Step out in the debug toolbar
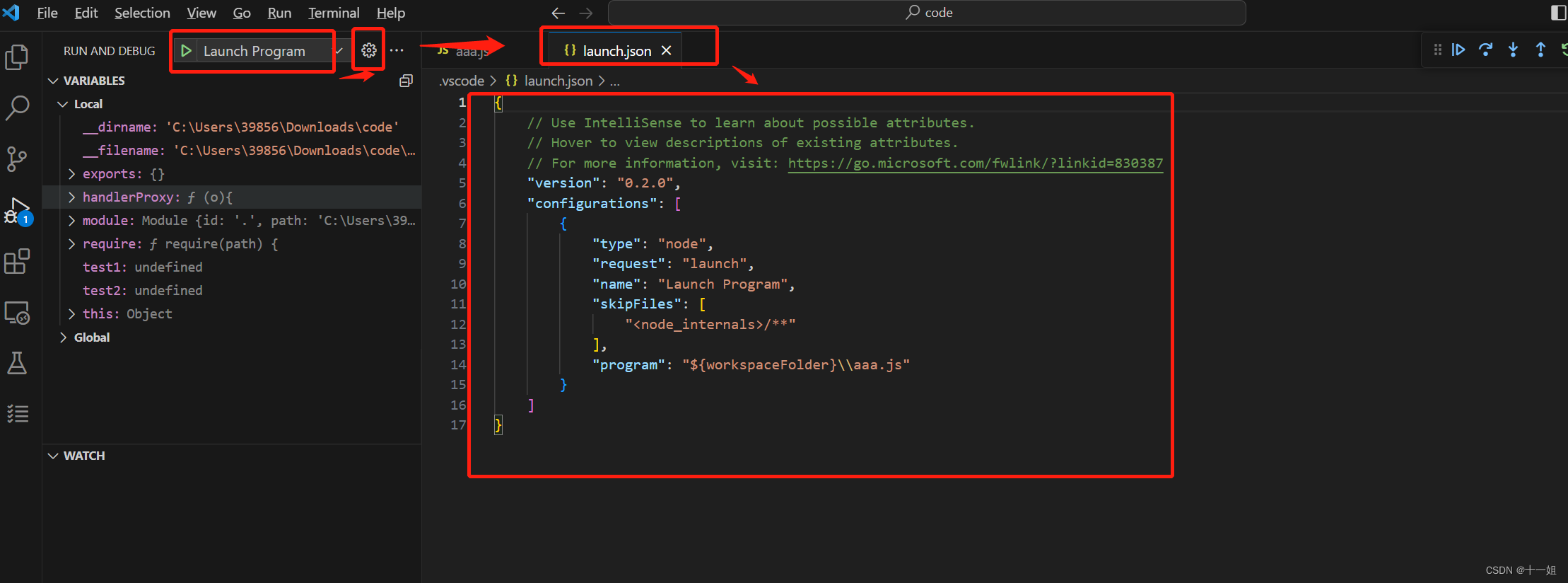 point(1540,50)
